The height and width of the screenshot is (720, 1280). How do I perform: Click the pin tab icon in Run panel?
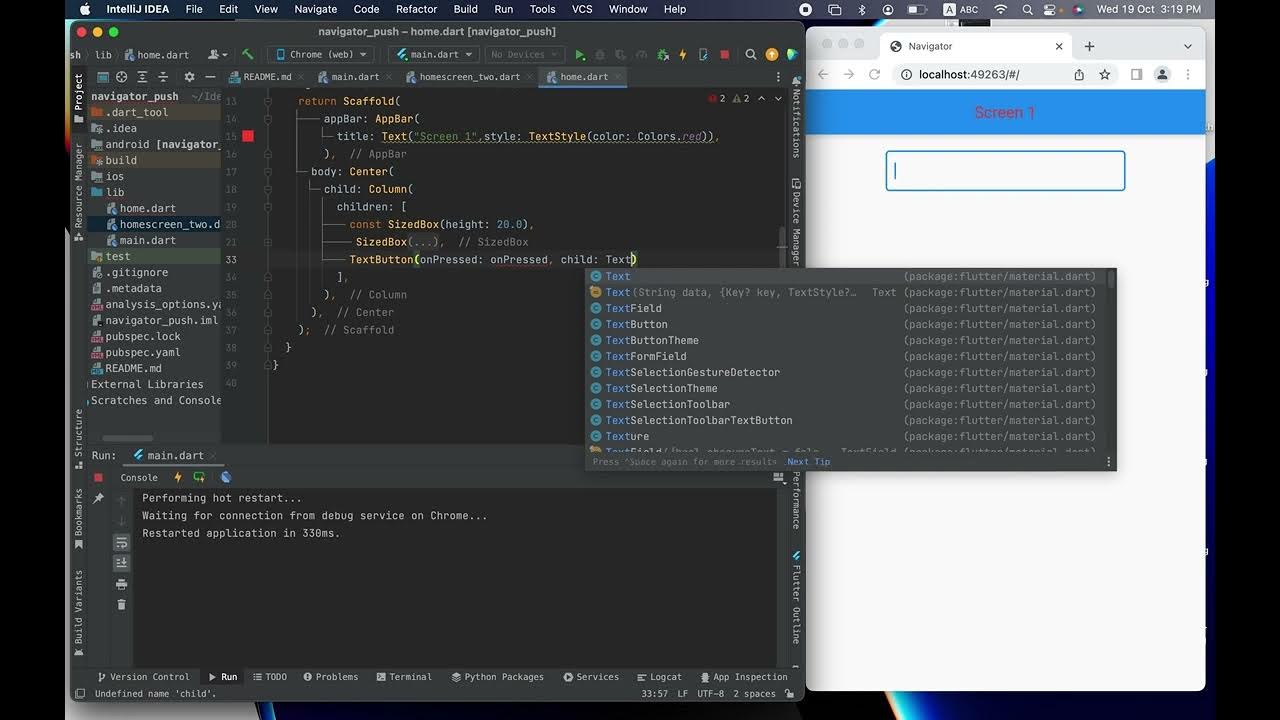(99, 498)
